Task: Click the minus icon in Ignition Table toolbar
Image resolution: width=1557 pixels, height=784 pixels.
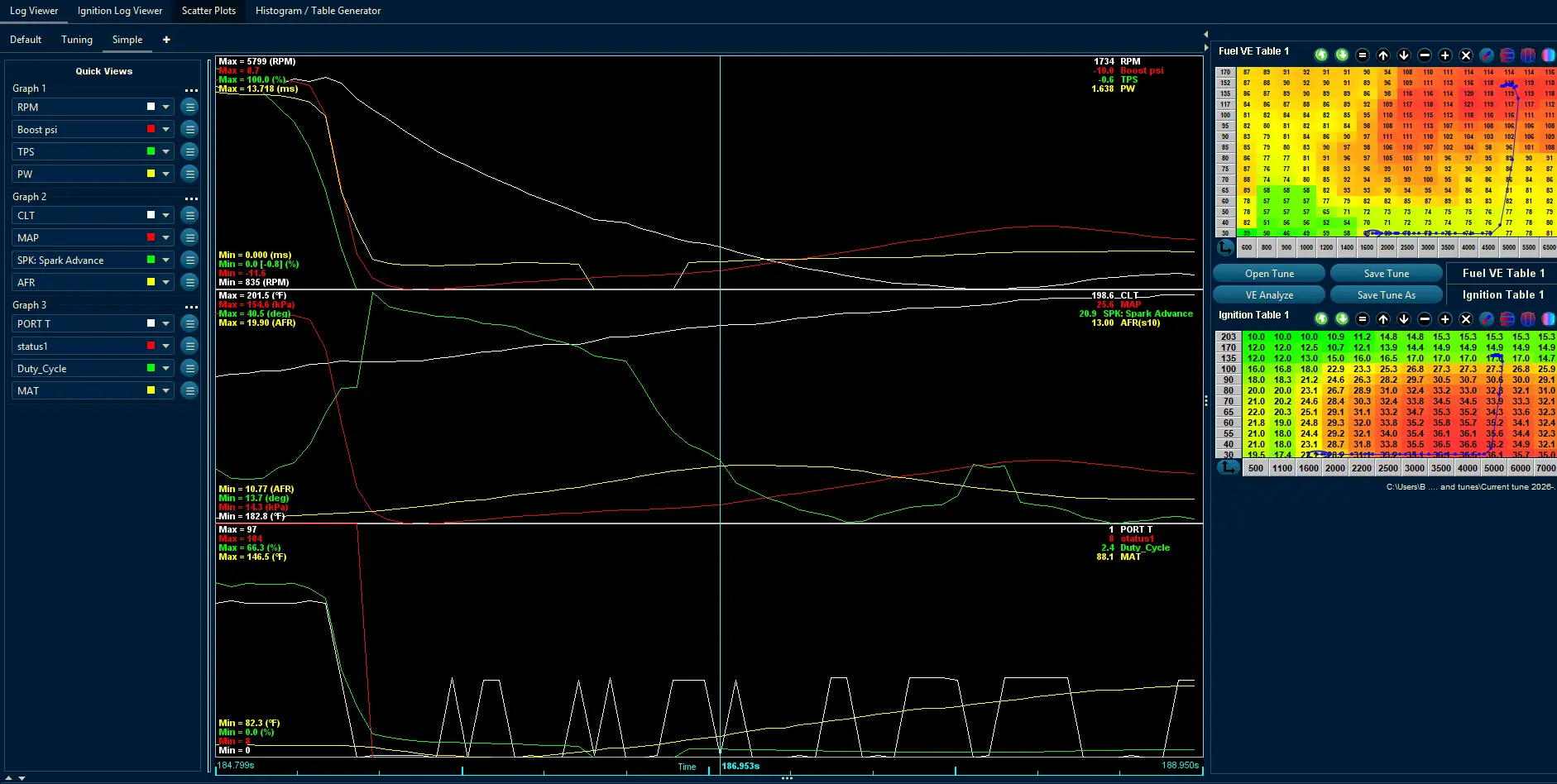Action: pos(1425,319)
